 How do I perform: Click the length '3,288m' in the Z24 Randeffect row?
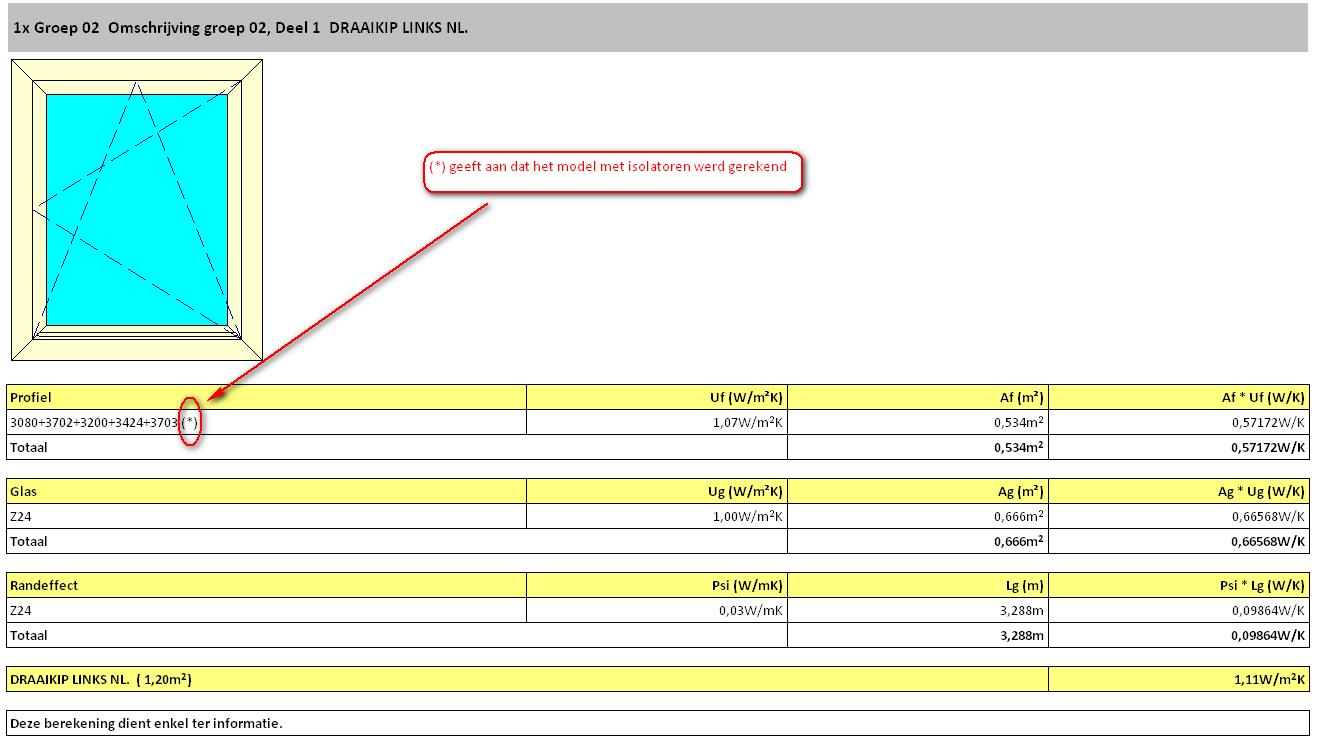click(1023, 610)
